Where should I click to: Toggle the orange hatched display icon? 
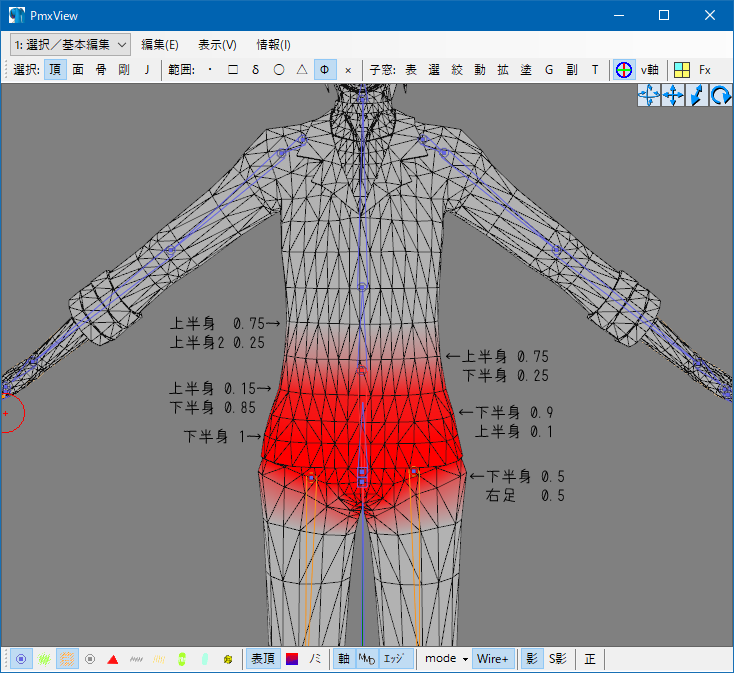click(67, 659)
